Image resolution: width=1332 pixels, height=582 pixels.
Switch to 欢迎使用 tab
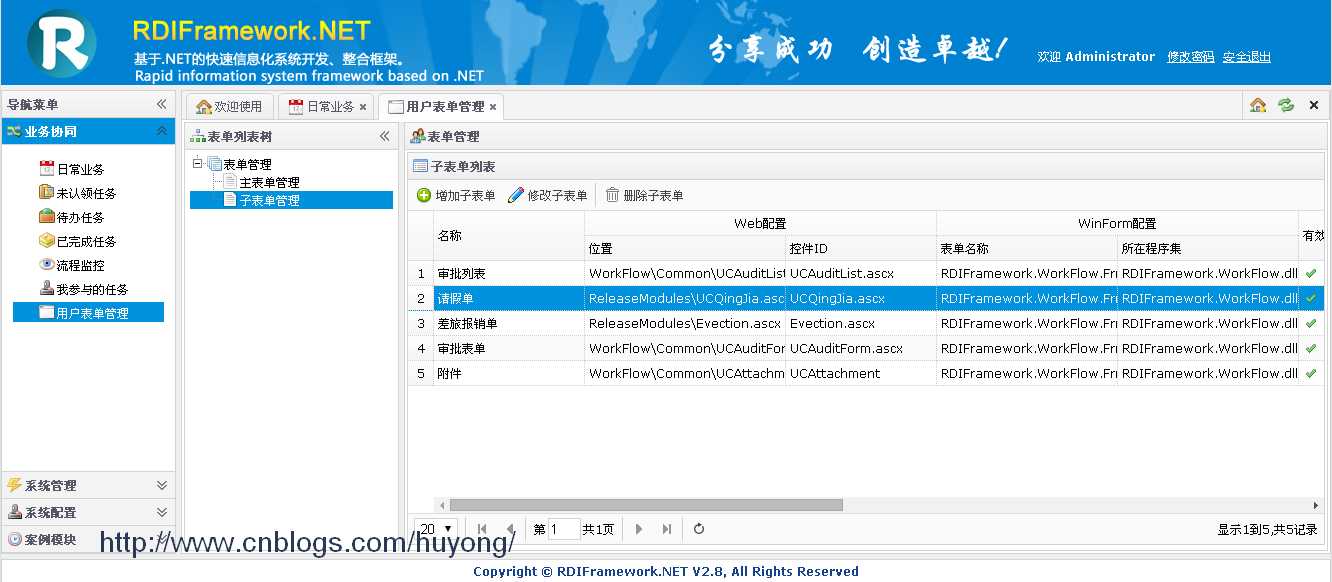(230, 106)
